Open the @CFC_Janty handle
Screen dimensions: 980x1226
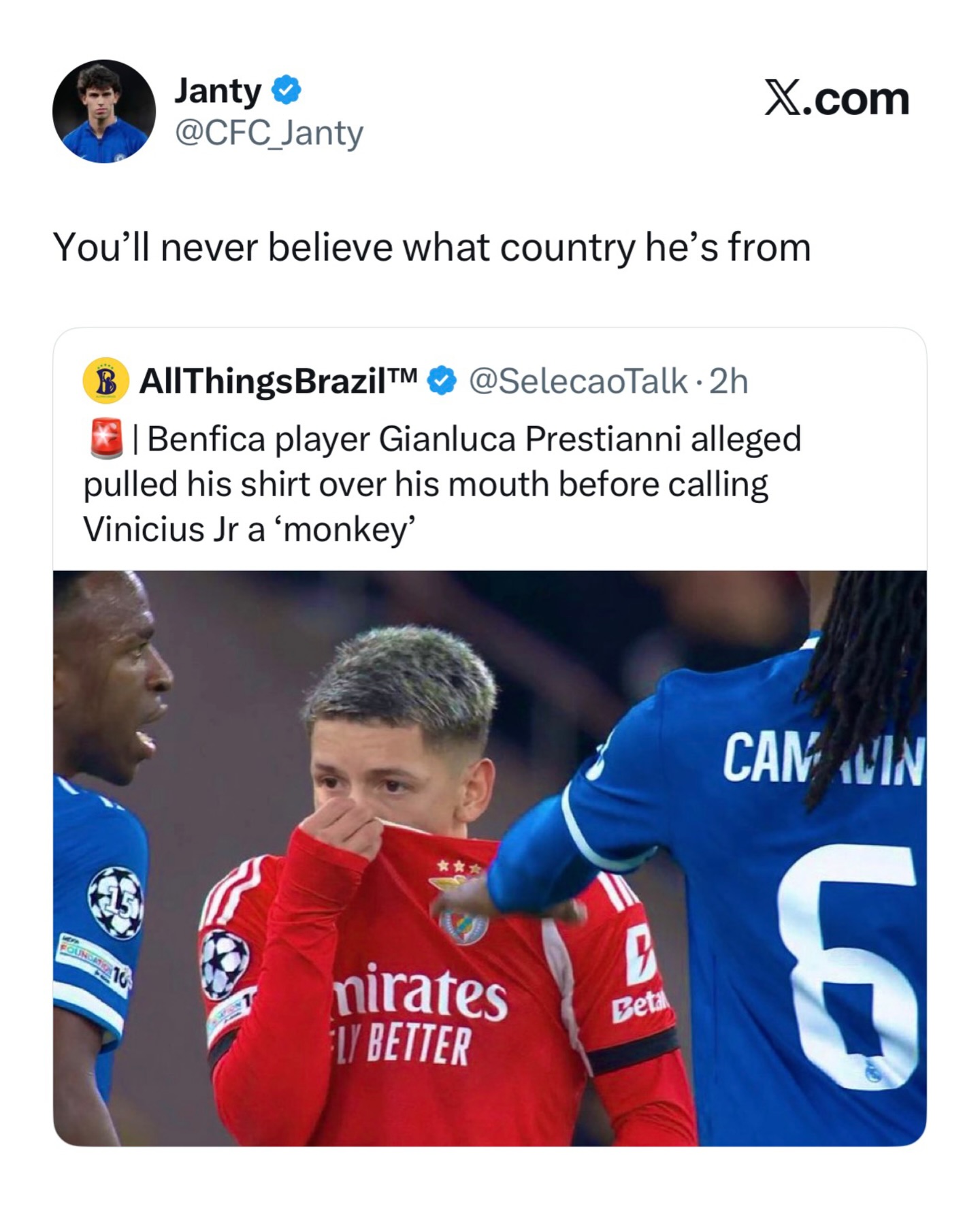tap(269, 133)
